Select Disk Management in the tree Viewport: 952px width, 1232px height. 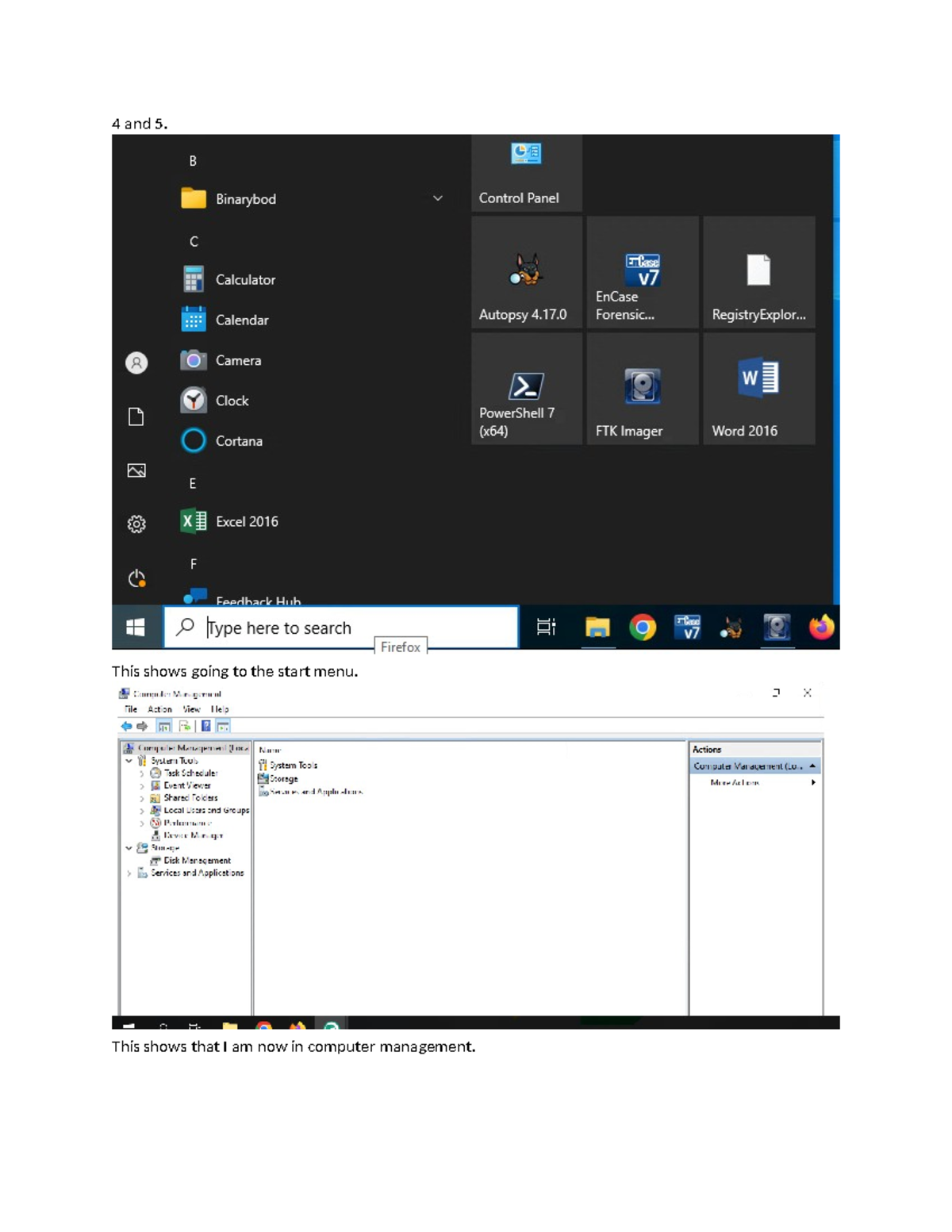190,861
